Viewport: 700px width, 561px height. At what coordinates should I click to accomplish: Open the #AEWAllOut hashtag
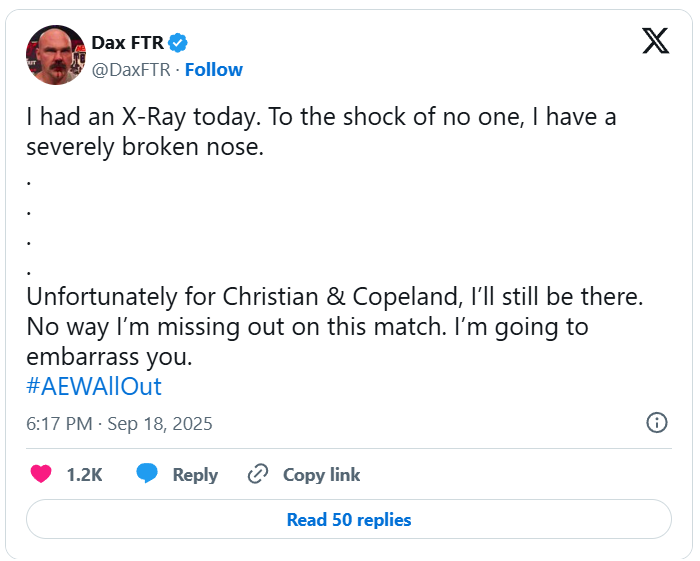(94, 386)
